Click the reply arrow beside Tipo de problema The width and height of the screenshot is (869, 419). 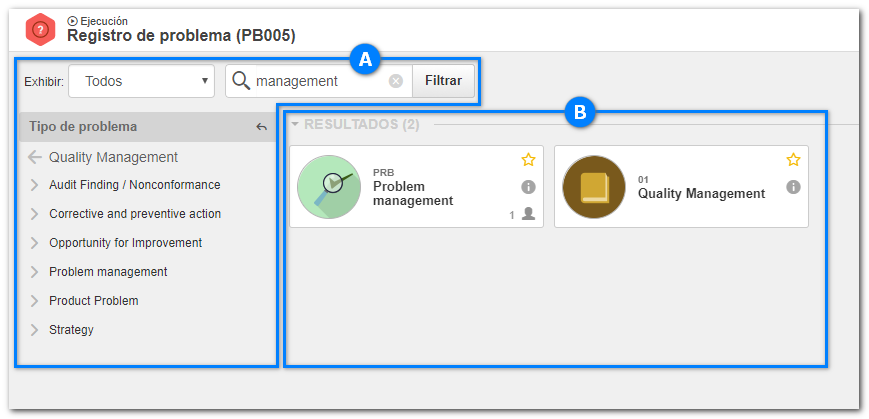click(x=262, y=127)
